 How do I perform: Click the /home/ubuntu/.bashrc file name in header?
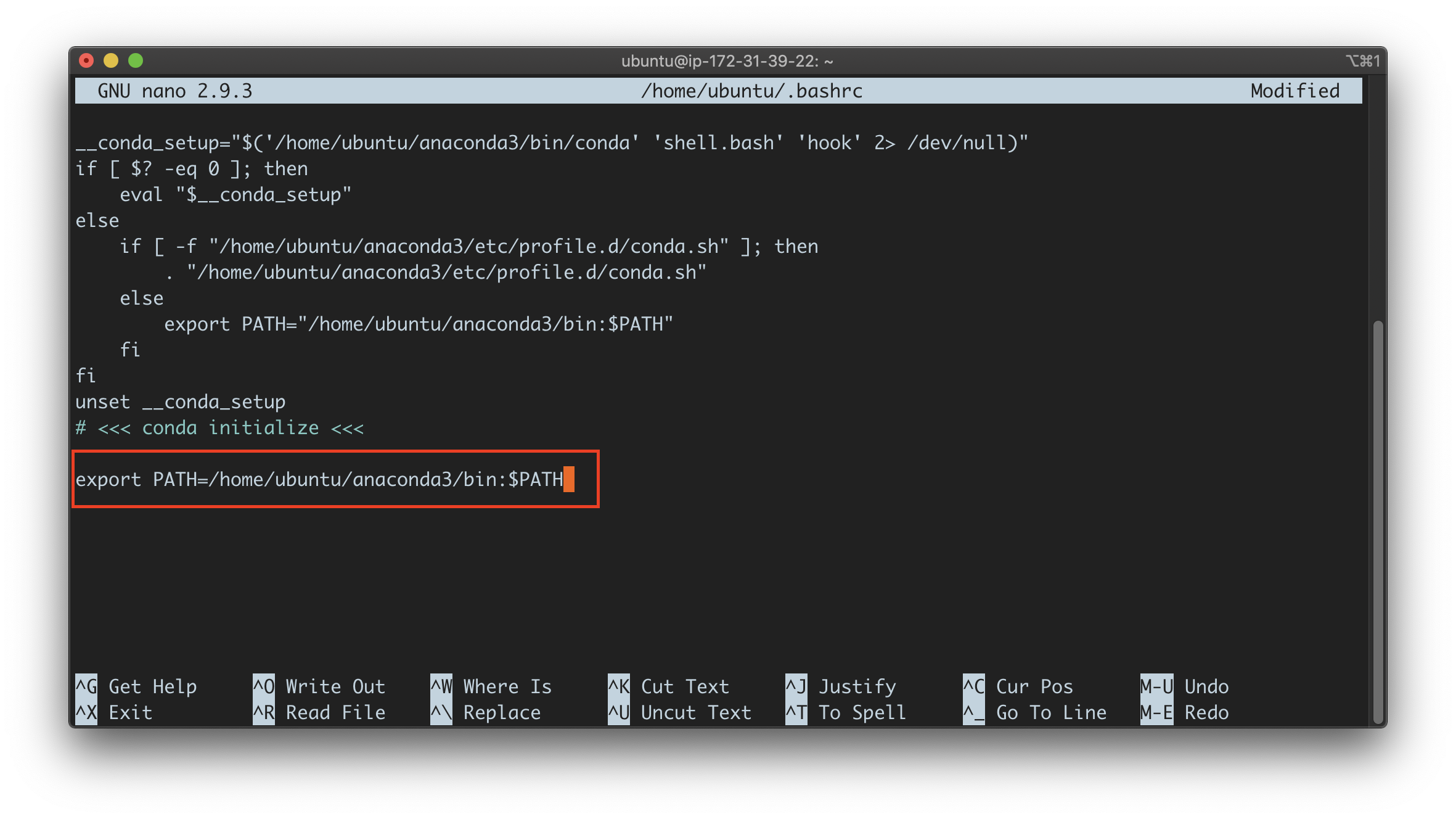[x=751, y=91]
